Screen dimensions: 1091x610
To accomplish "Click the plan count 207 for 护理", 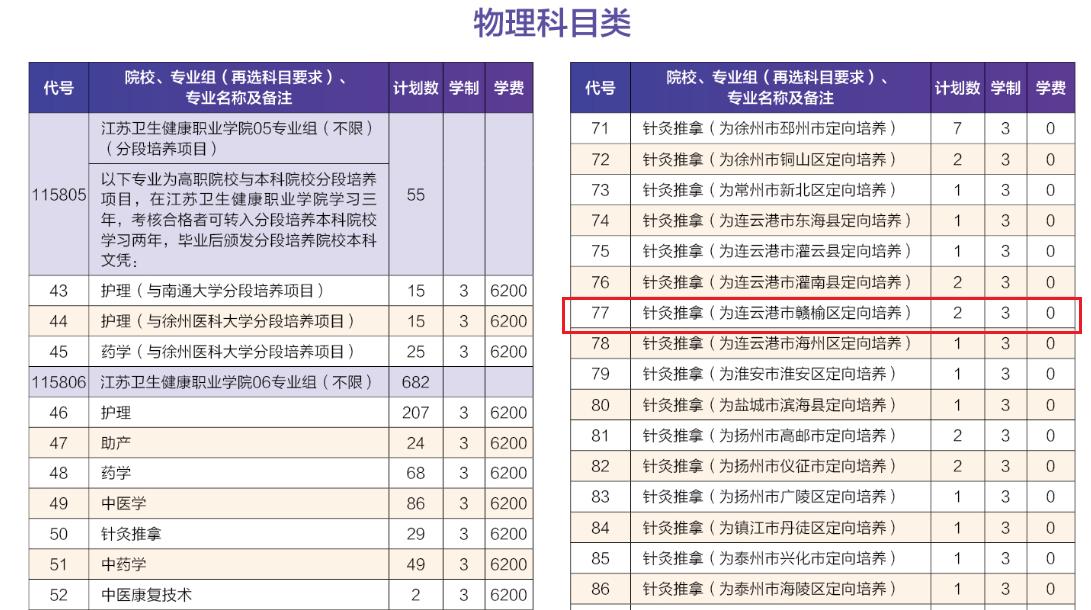I will [416, 413].
